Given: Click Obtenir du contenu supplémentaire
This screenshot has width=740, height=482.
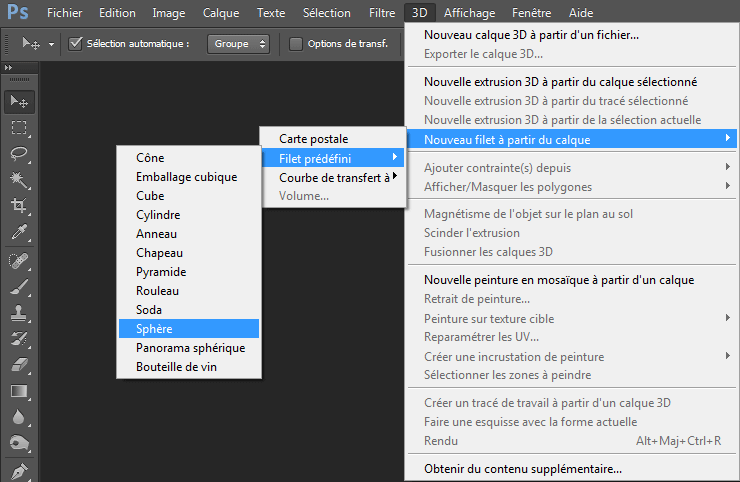Looking at the screenshot, I should pyautogui.click(x=522, y=468).
